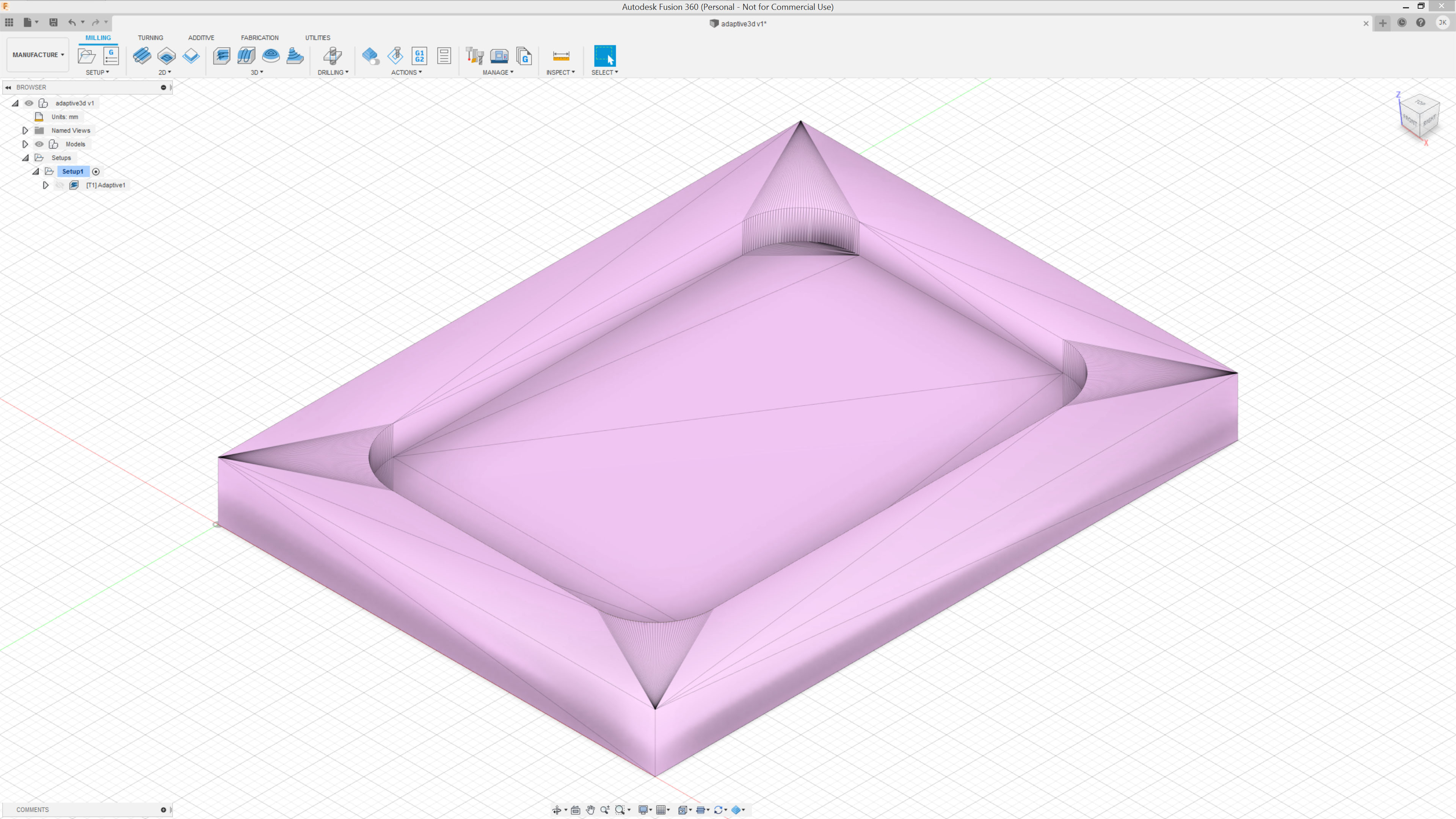Image resolution: width=1456 pixels, height=819 pixels.
Task: Select the Turning tab in ribbon
Action: (150, 38)
